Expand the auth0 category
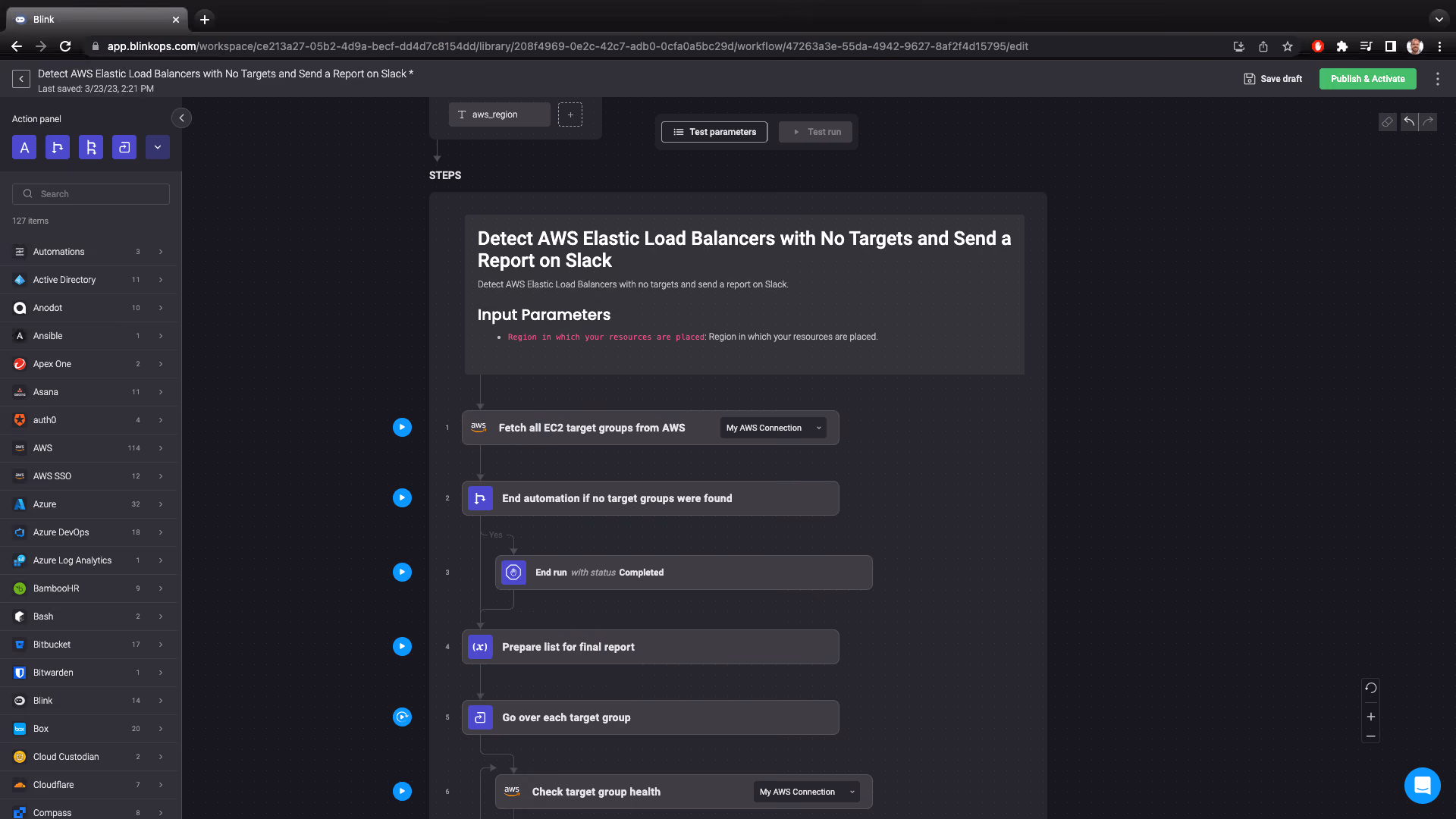1456x819 pixels. (91, 420)
